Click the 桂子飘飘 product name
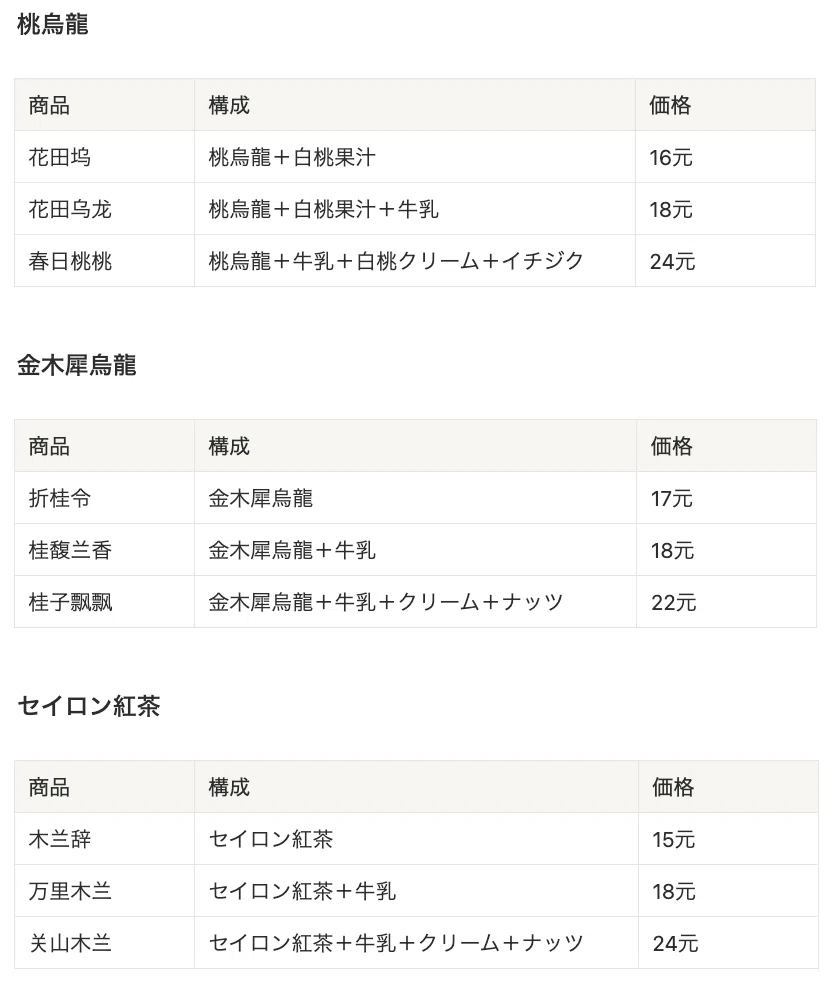The width and height of the screenshot is (833, 984). point(70,602)
